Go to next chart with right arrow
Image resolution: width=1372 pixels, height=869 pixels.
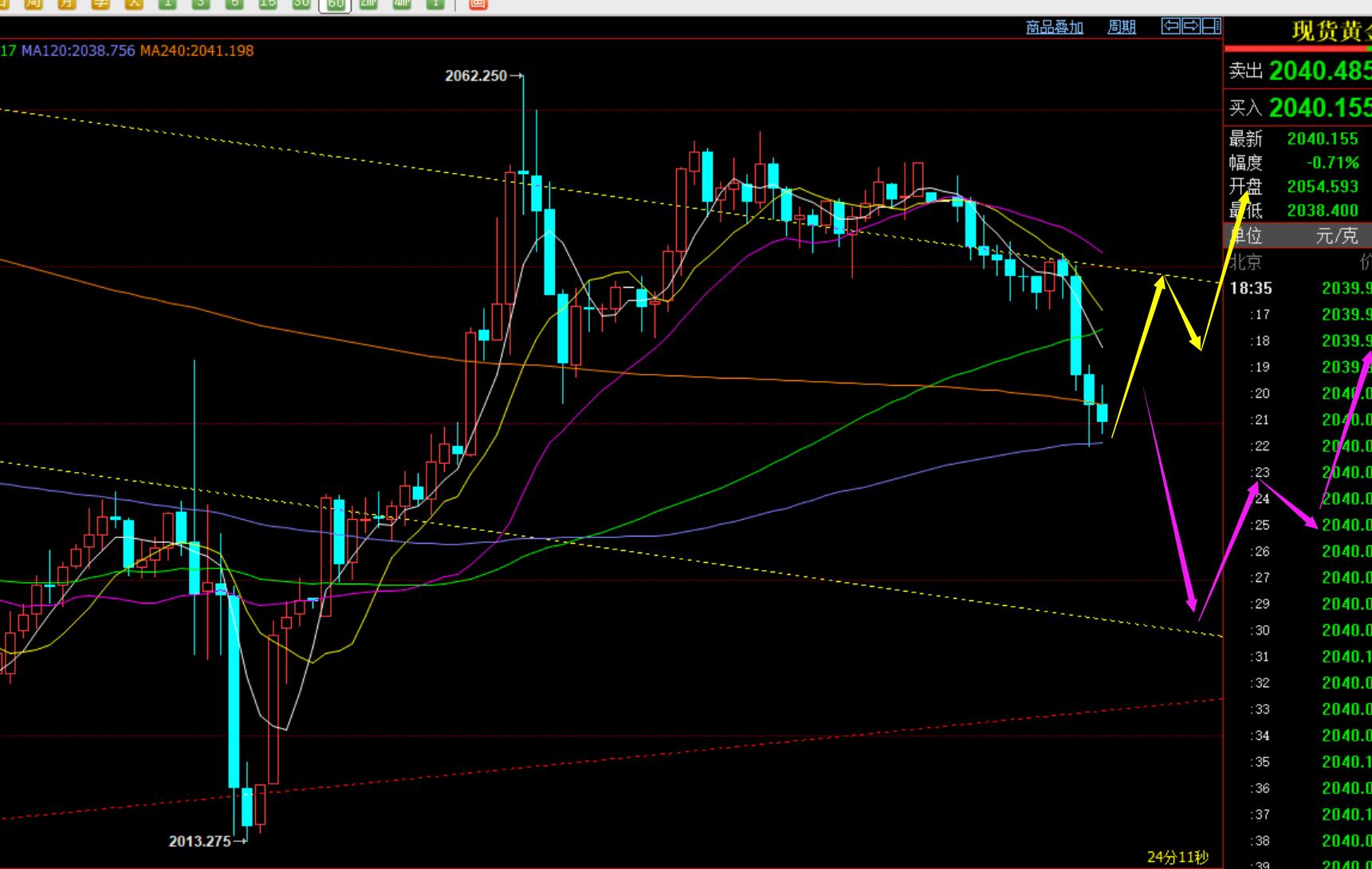[x=1190, y=26]
